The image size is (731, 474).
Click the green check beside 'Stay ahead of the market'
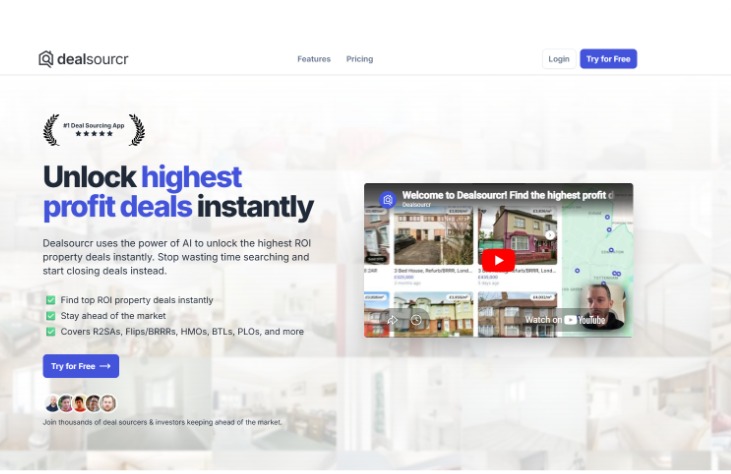(x=50, y=316)
